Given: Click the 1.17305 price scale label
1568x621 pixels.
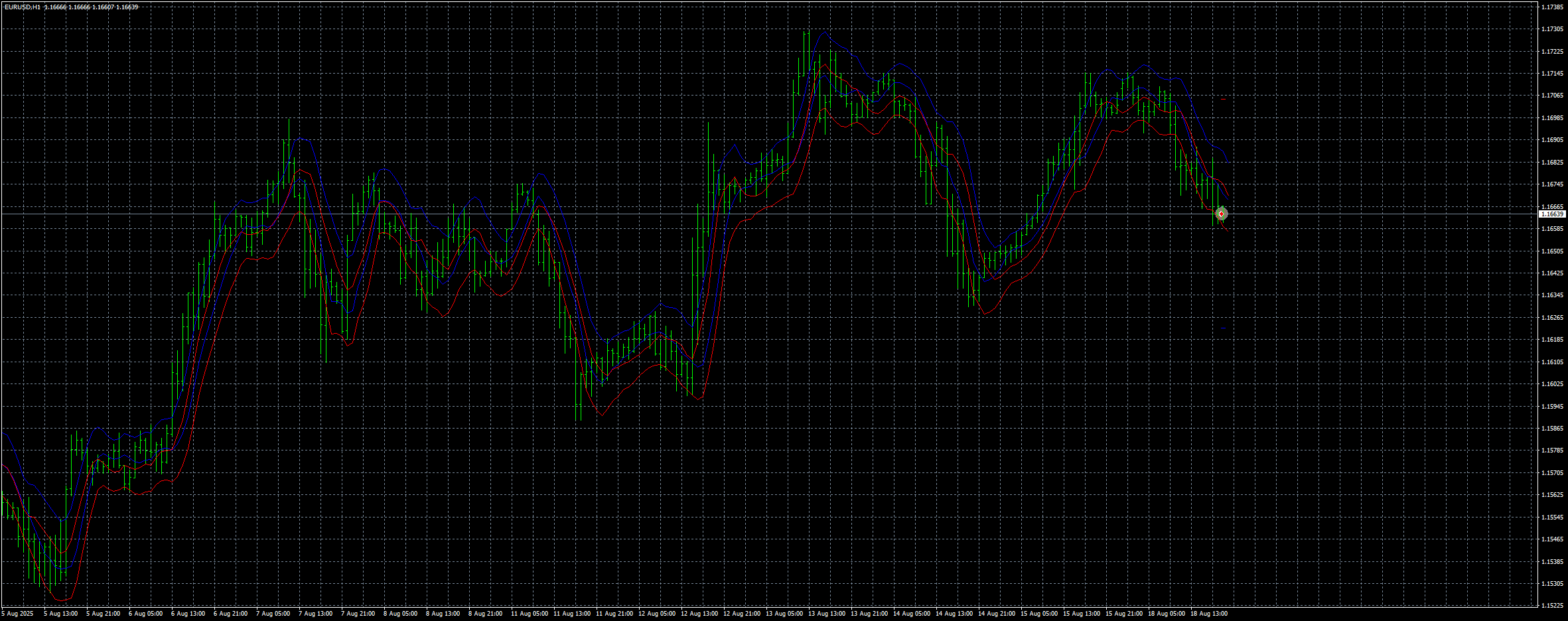Looking at the screenshot, I should pos(1553,29).
